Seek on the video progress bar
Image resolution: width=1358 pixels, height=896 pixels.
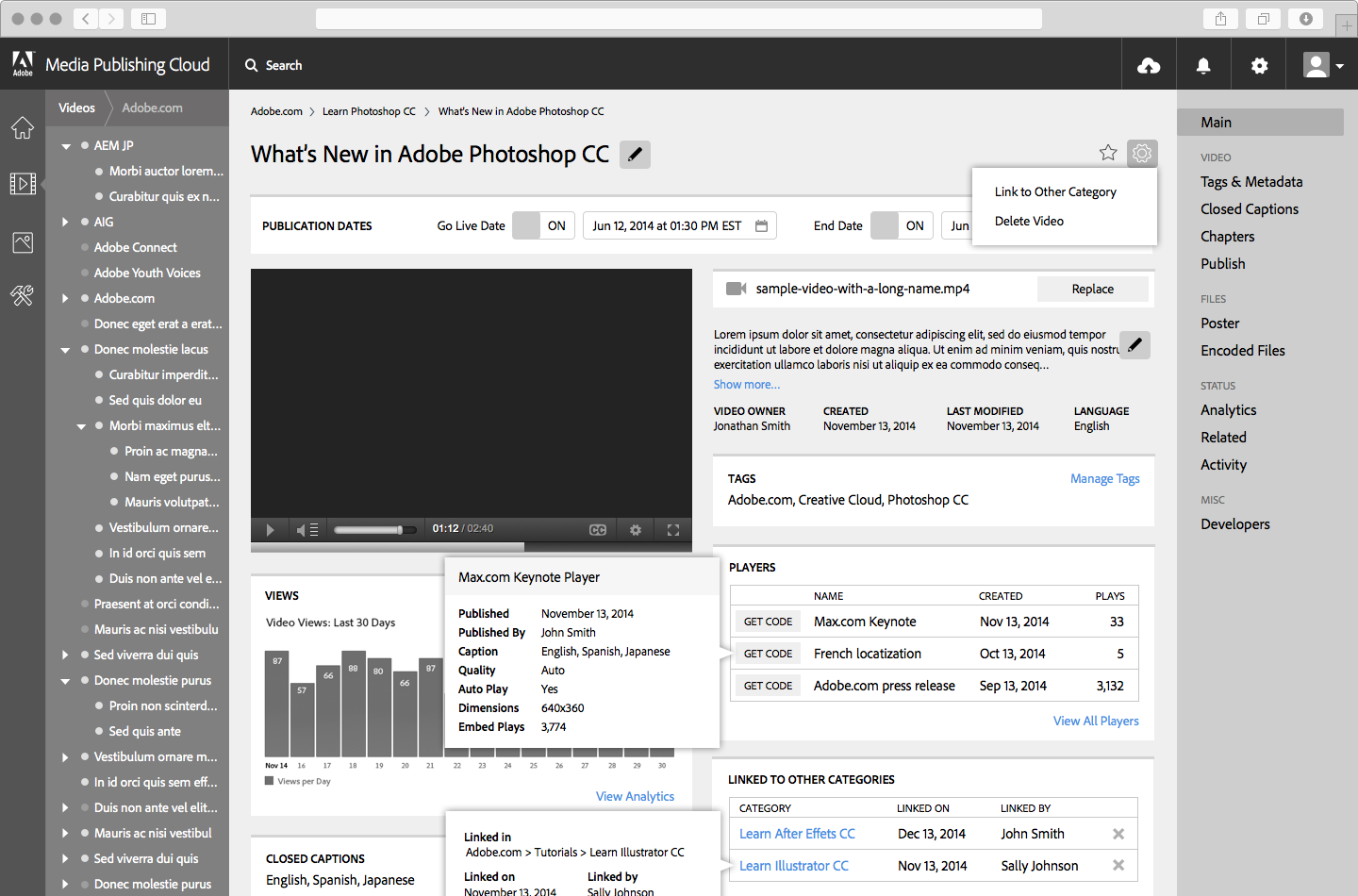(x=472, y=547)
